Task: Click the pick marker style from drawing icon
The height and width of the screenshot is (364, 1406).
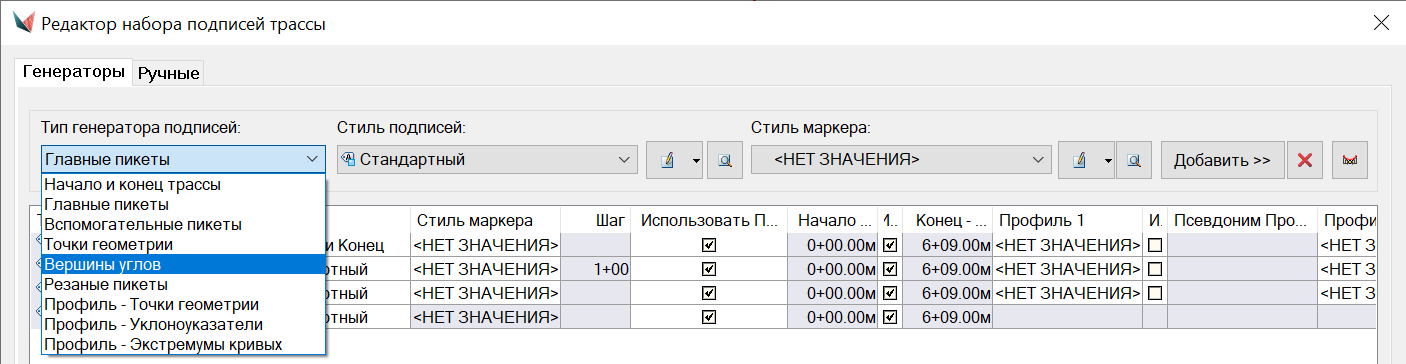Action: (1135, 160)
